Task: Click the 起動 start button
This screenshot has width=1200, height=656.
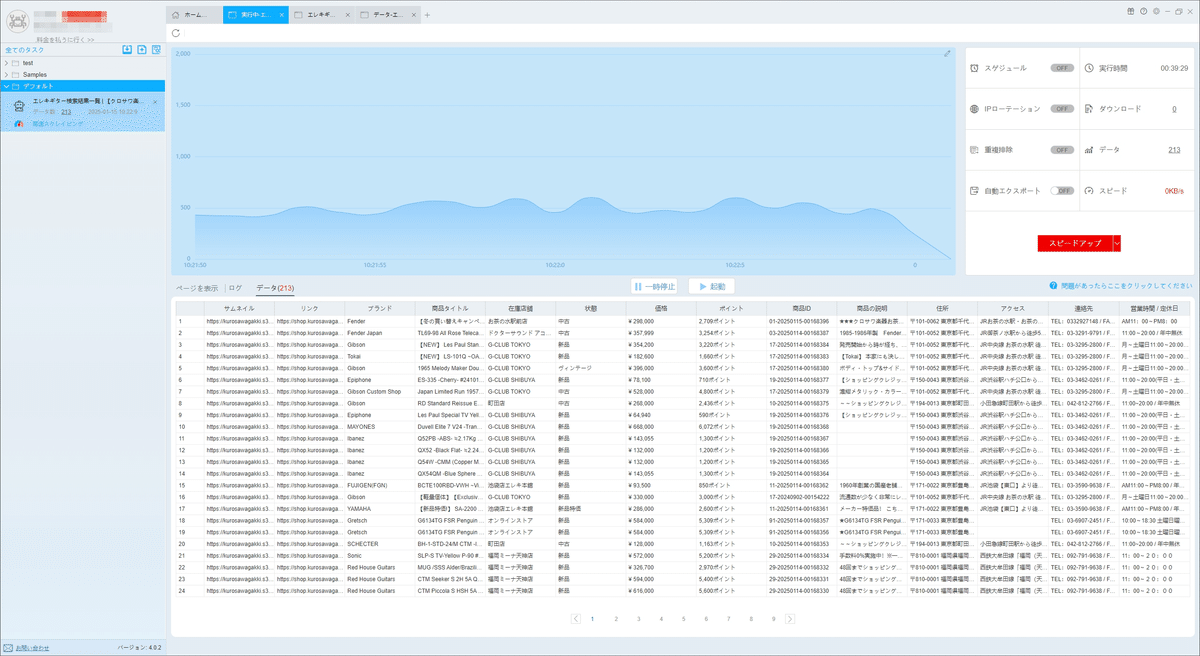Action: pyautogui.click(x=712, y=286)
